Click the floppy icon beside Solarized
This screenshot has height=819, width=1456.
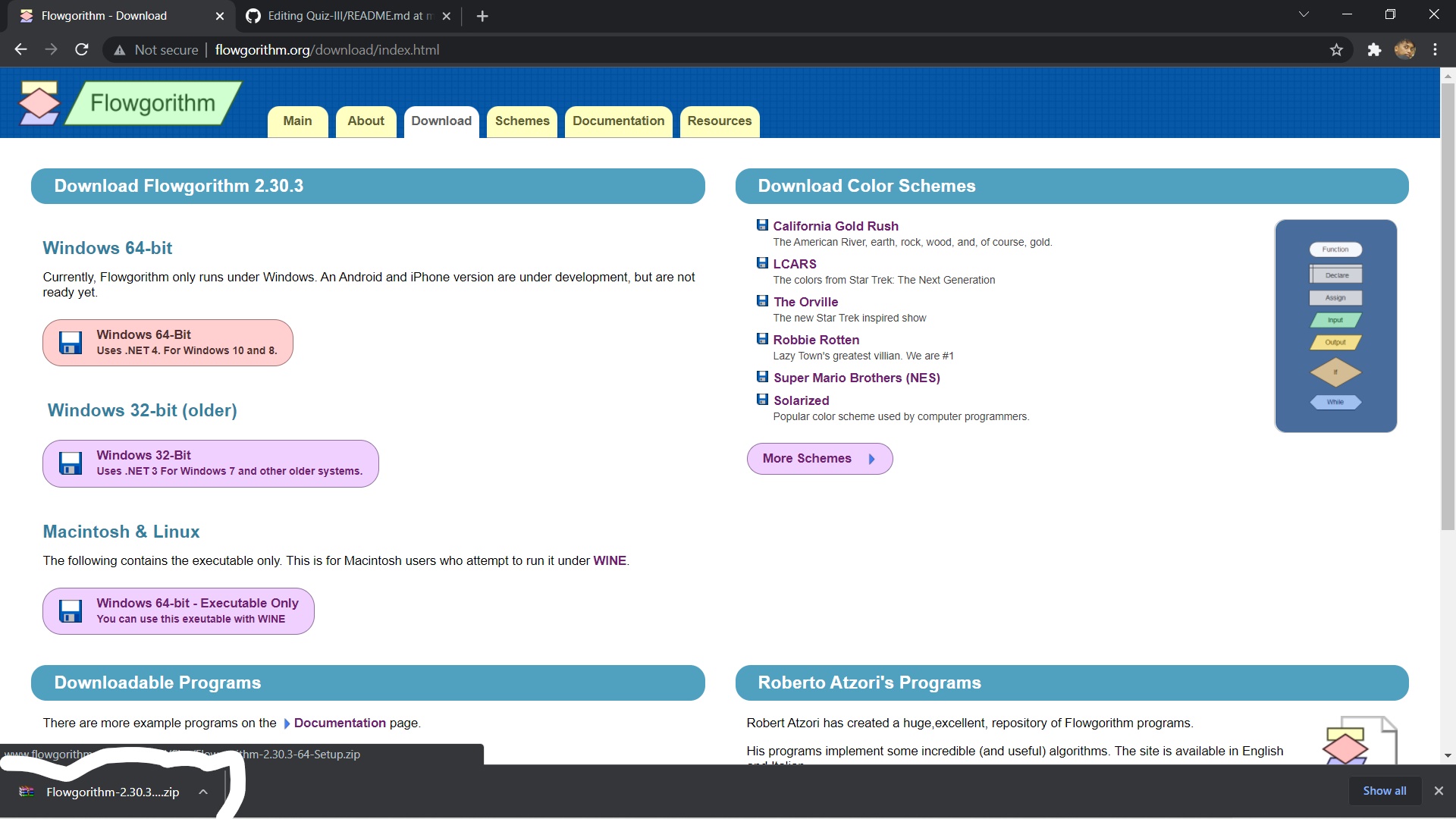pos(762,400)
